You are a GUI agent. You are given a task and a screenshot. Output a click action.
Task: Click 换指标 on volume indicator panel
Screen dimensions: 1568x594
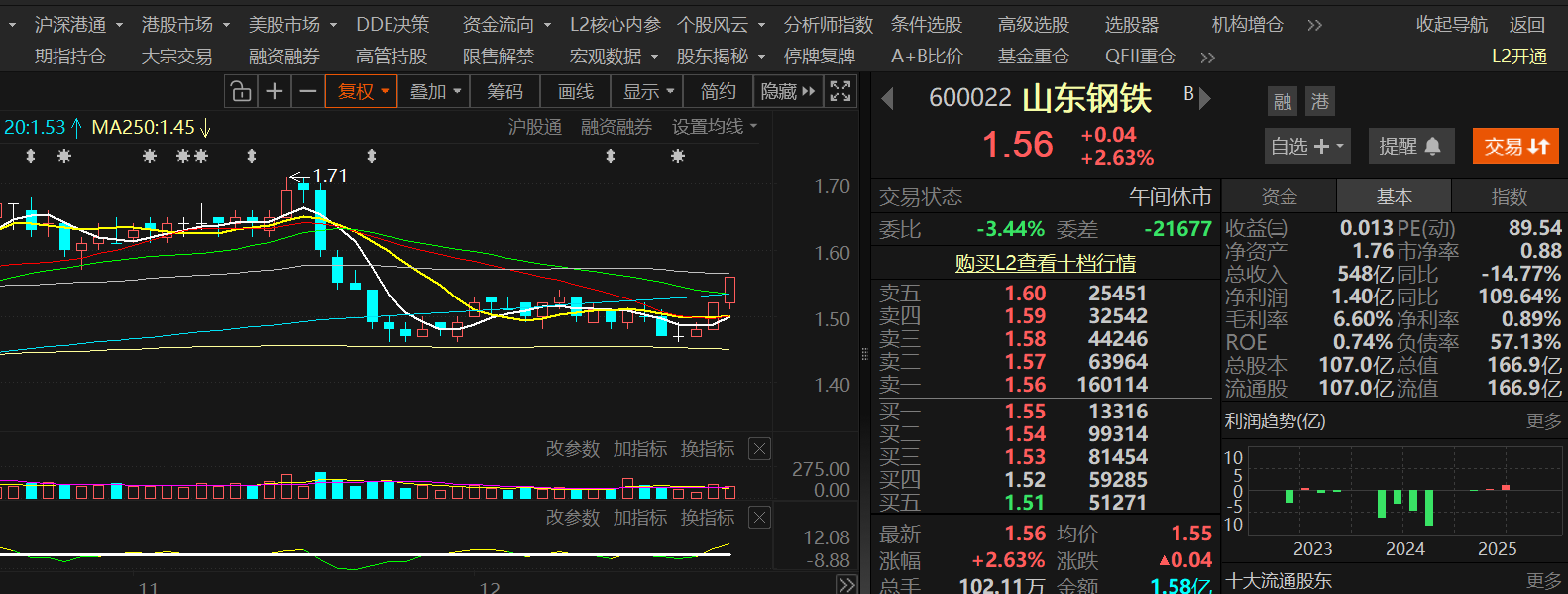pos(708,449)
